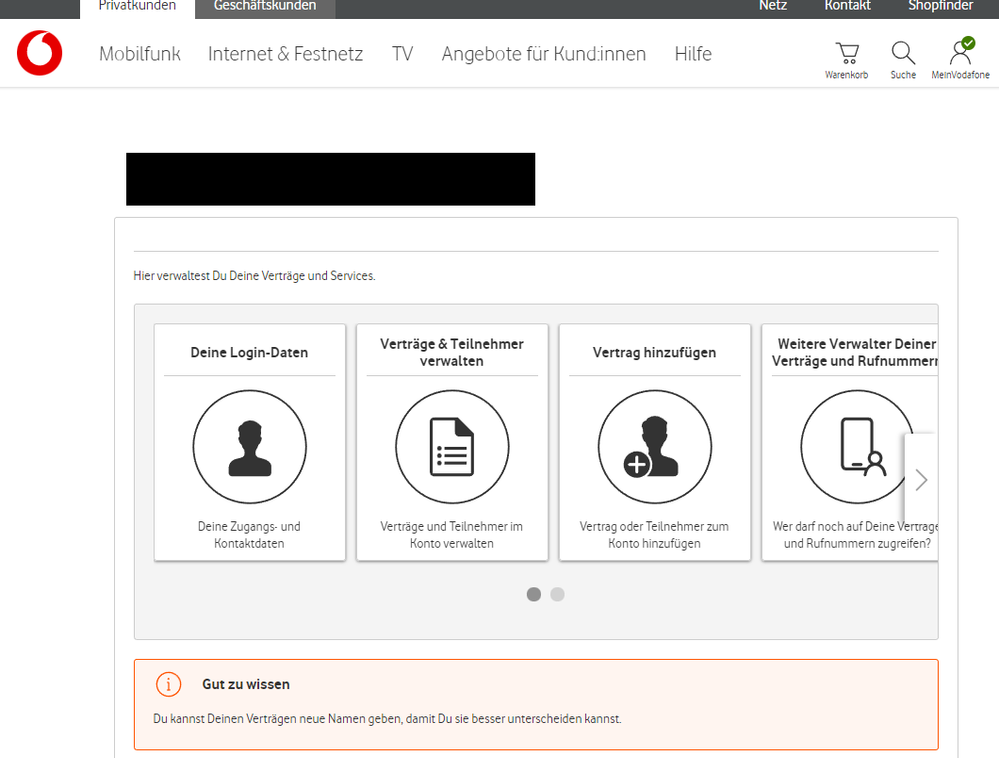The height and width of the screenshot is (758, 999).
Task: Switch to the Geschäftskunden tab
Action: [265, 6]
